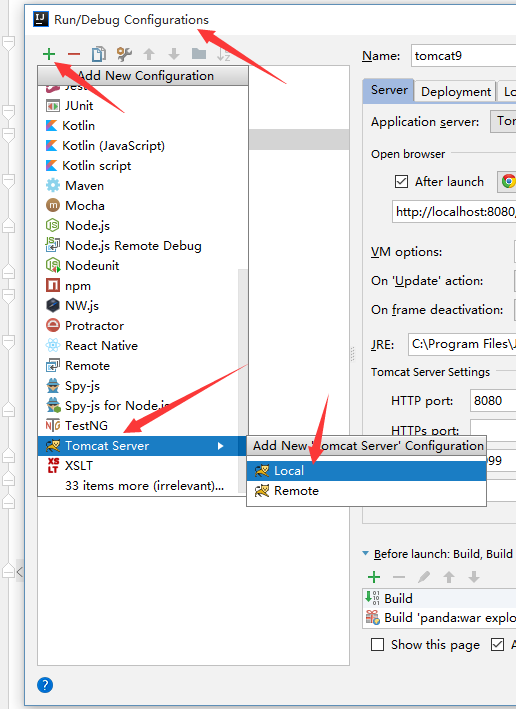Click the collapse arrow on left gutter
516x709 pixels.
[x=19, y=572]
